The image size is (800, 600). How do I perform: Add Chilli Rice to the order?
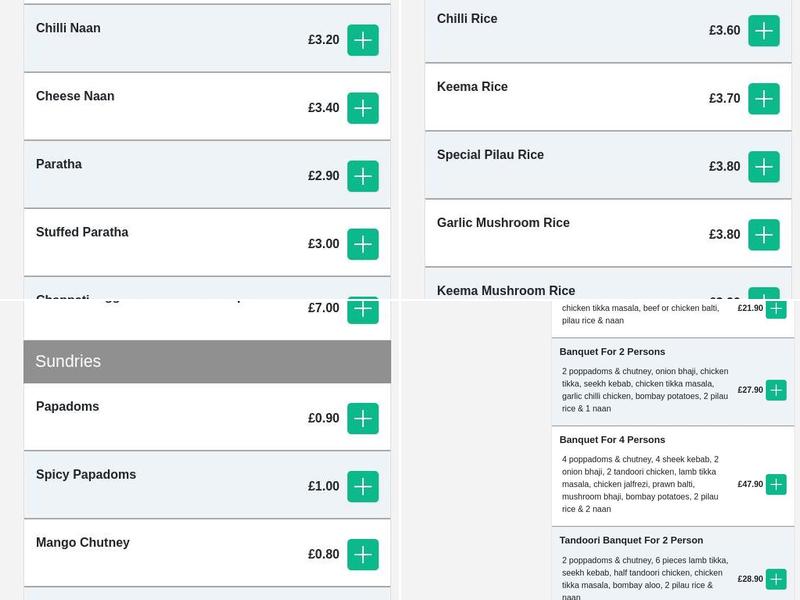pos(764,31)
